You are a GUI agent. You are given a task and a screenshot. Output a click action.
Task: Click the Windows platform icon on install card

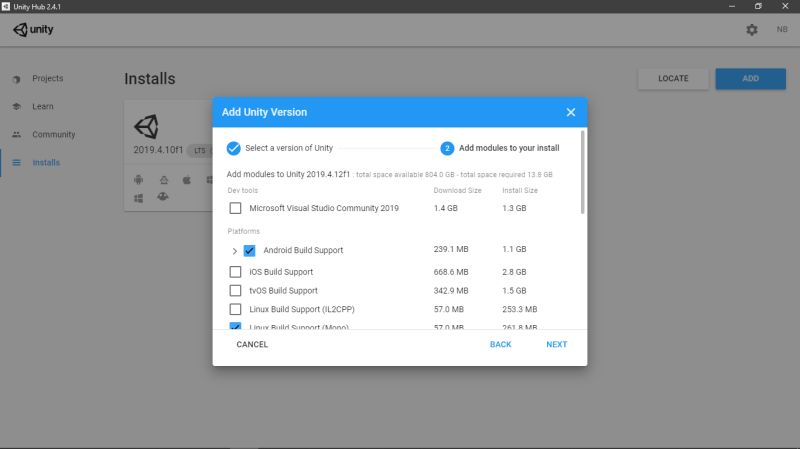[138, 198]
